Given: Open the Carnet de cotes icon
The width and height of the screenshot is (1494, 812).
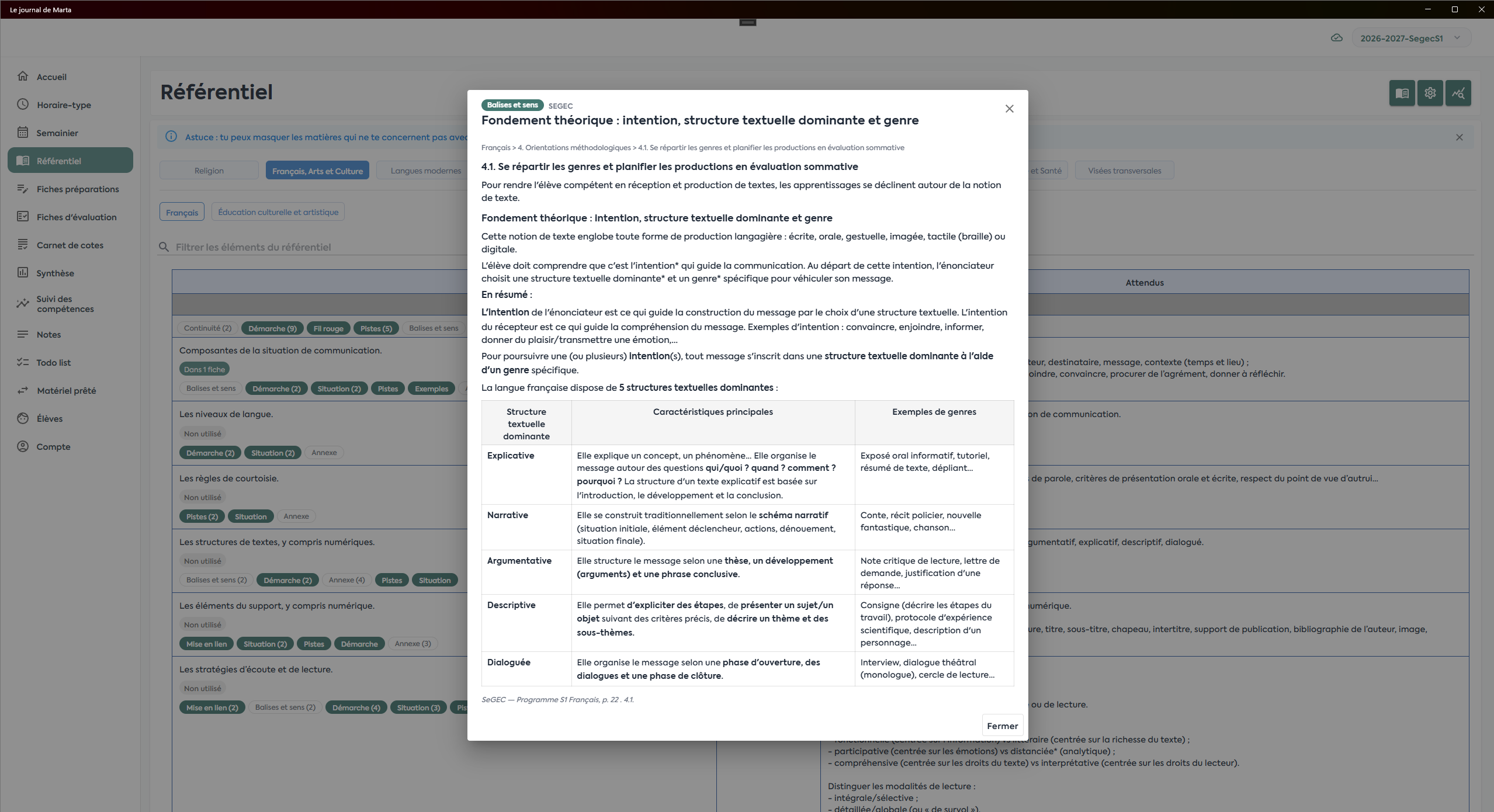Looking at the screenshot, I should pos(23,245).
